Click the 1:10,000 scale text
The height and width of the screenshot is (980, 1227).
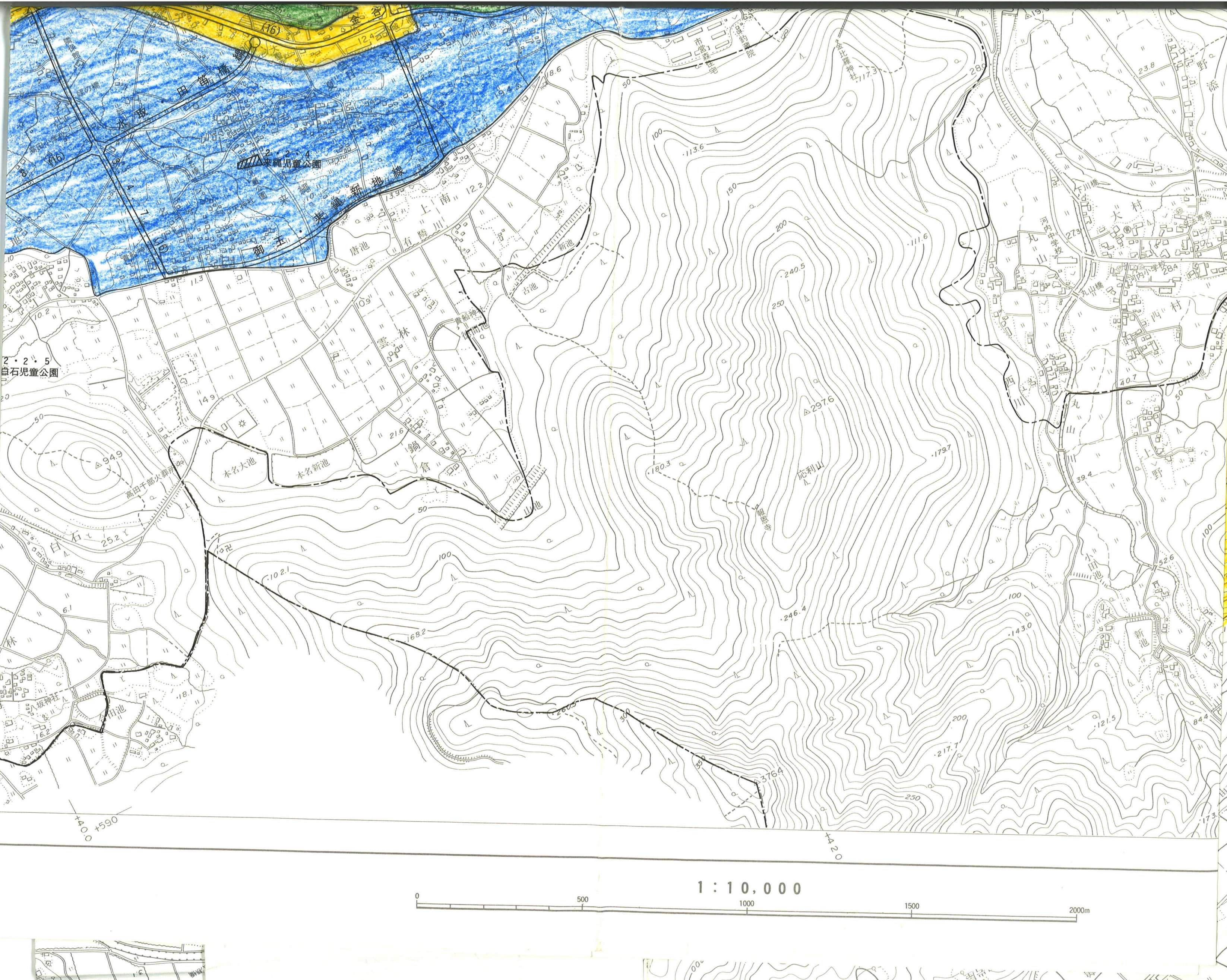click(749, 888)
